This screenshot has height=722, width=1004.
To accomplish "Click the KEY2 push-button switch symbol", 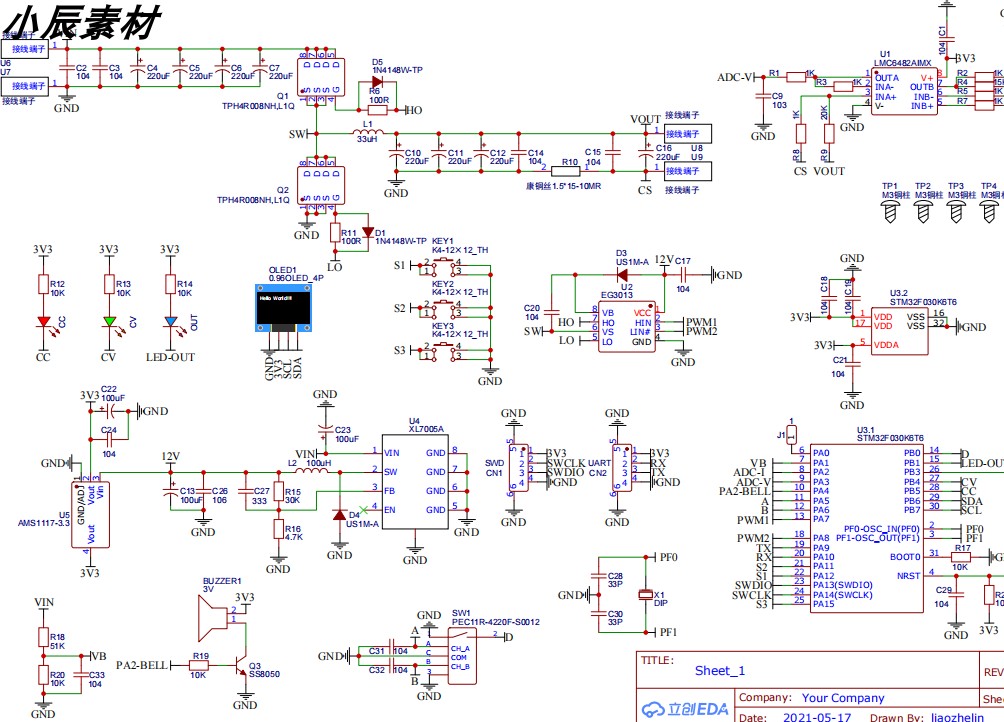I will click(x=442, y=307).
